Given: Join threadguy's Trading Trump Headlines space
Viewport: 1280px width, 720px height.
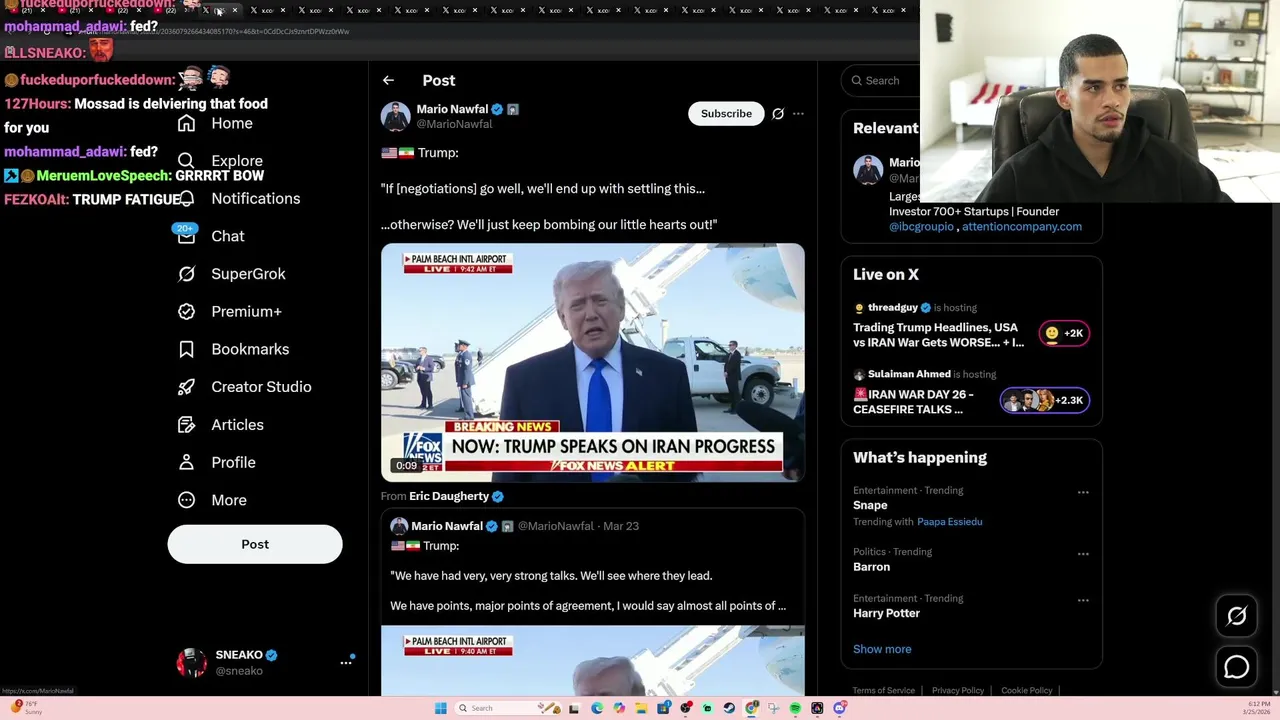Looking at the screenshot, I should click(x=938, y=335).
